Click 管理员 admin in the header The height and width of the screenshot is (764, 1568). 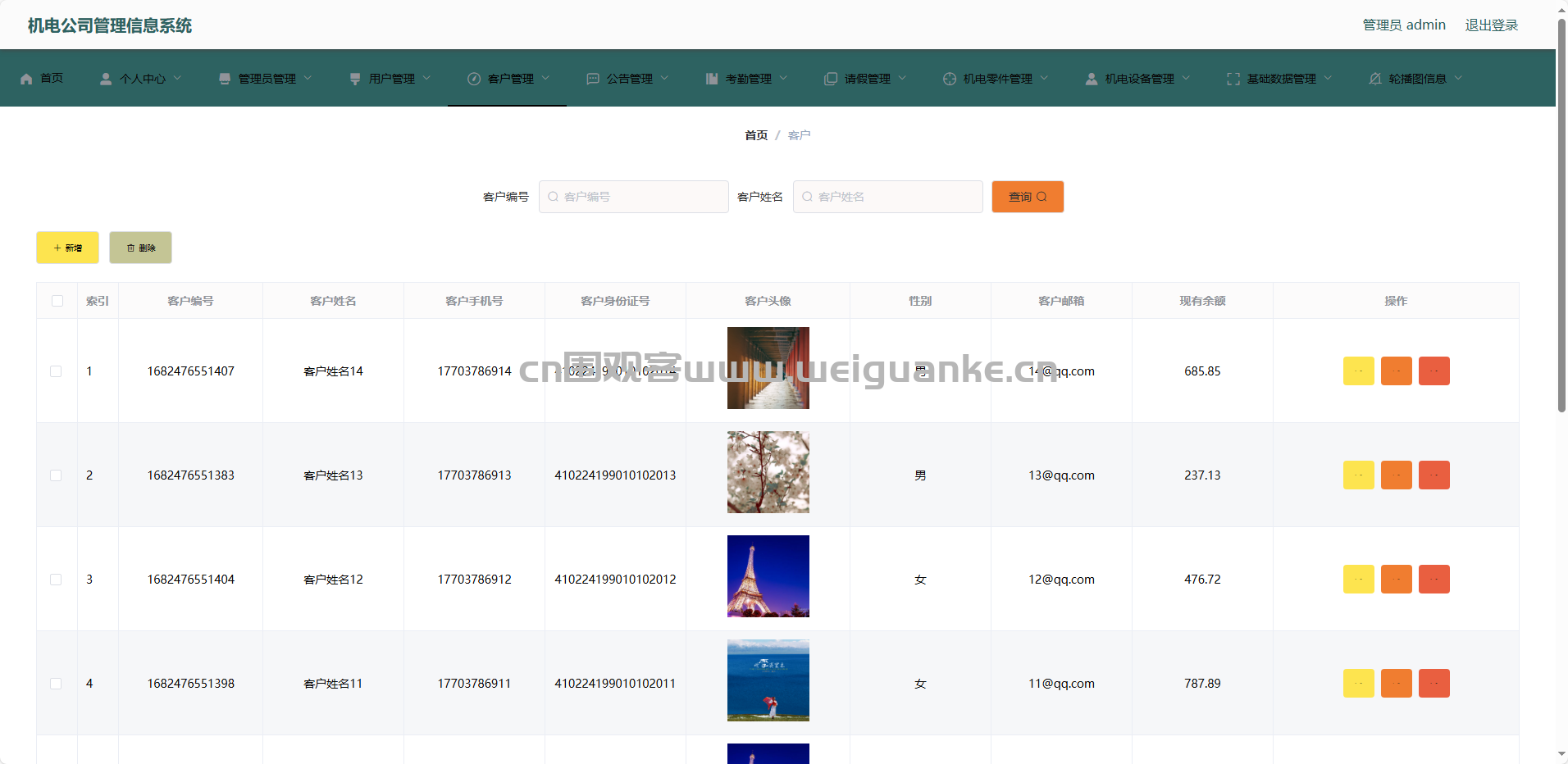click(1404, 25)
